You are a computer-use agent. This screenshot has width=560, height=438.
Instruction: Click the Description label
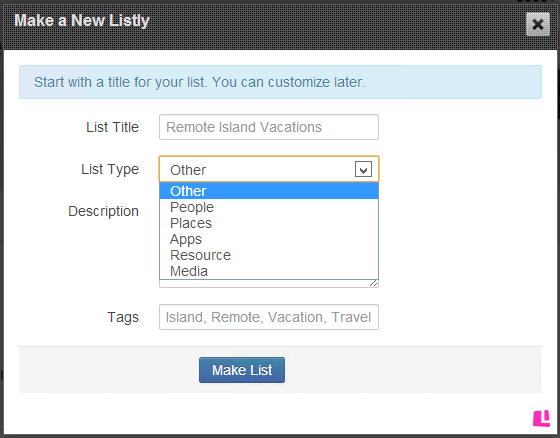tap(104, 211)
